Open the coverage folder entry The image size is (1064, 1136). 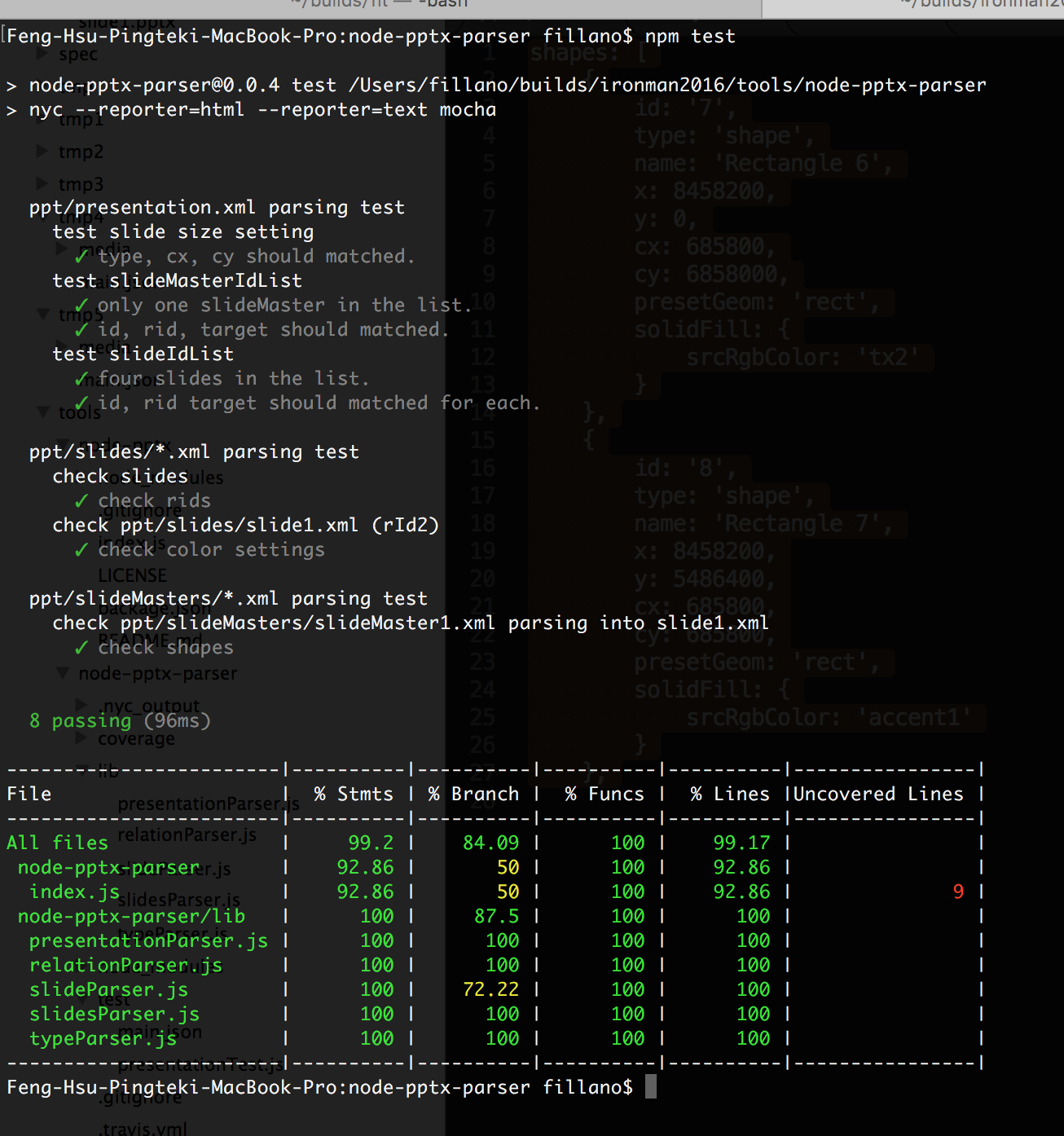(x=136, y=738)
